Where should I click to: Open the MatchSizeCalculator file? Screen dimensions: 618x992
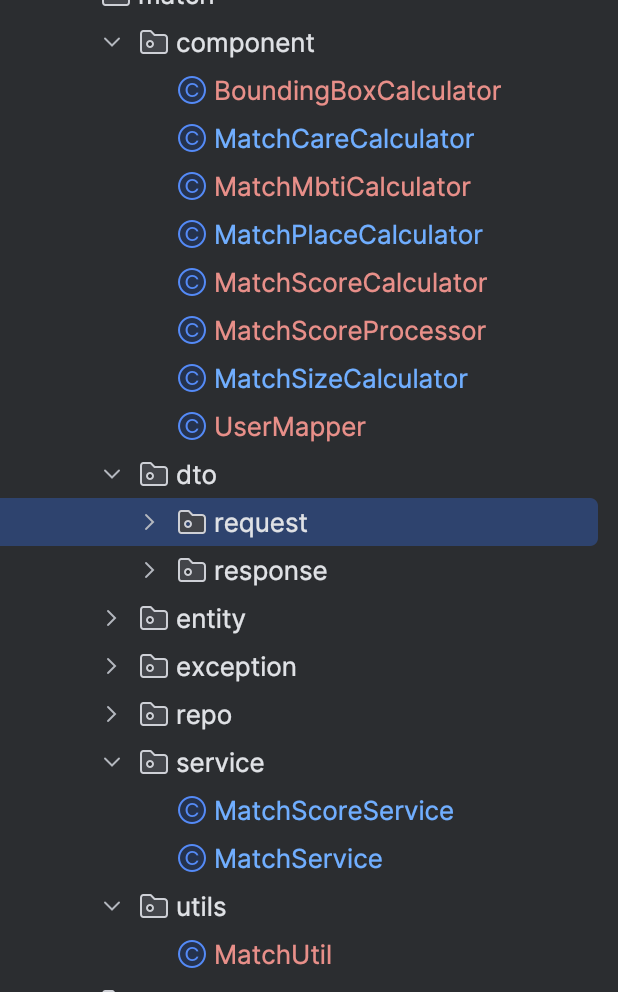340,379
